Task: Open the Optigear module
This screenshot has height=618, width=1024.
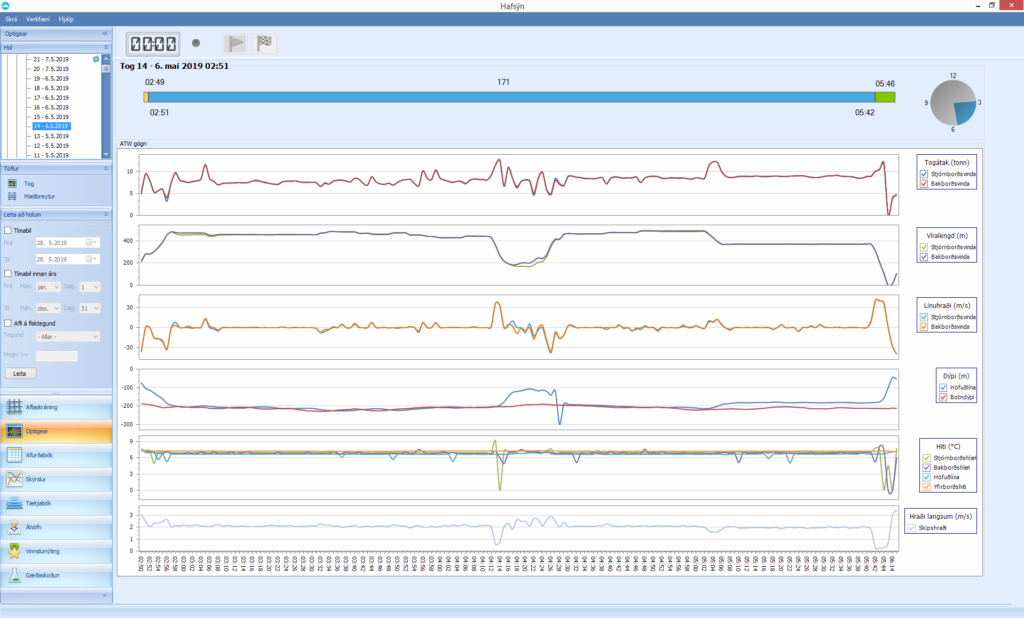Action: click(56, 431)
